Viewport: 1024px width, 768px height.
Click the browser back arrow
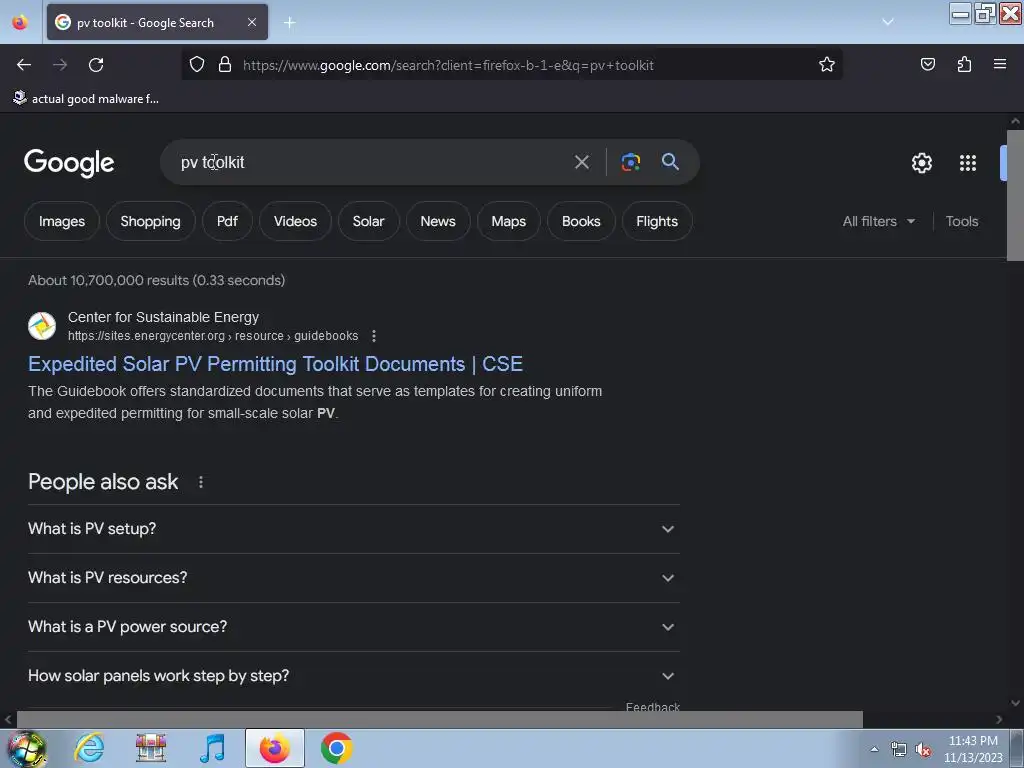click(x=24, y=65)
